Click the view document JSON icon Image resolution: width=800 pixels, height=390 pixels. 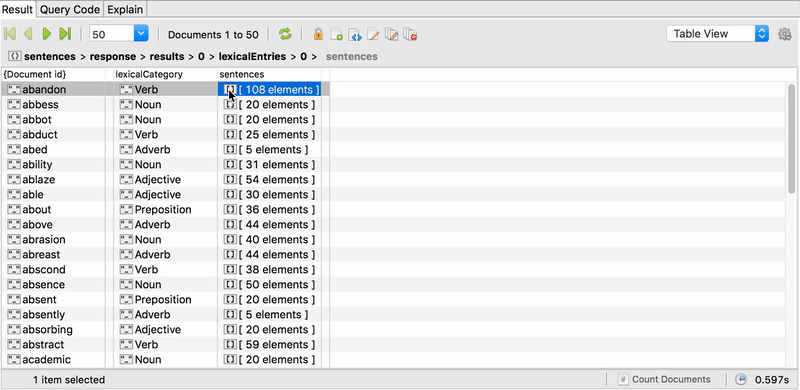coord(355,34)
